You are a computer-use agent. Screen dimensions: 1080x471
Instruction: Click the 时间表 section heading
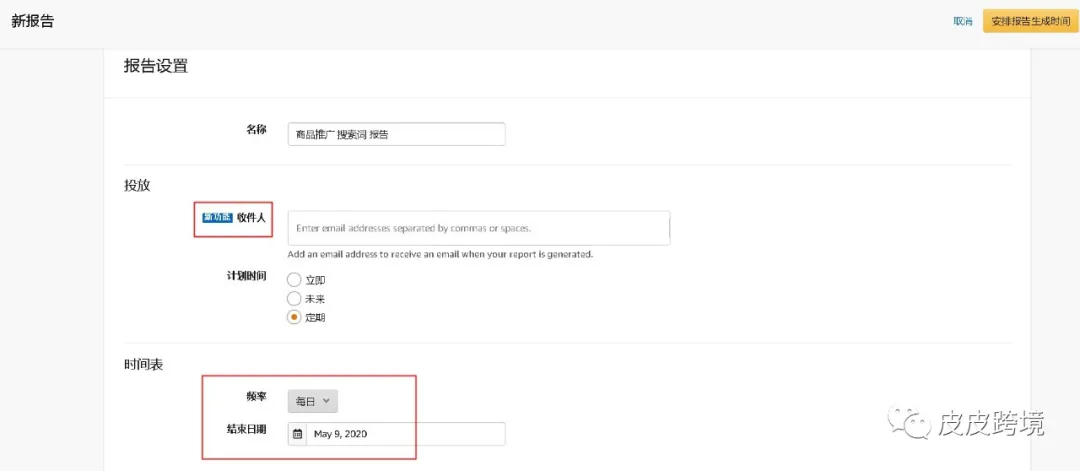point(143,364)
